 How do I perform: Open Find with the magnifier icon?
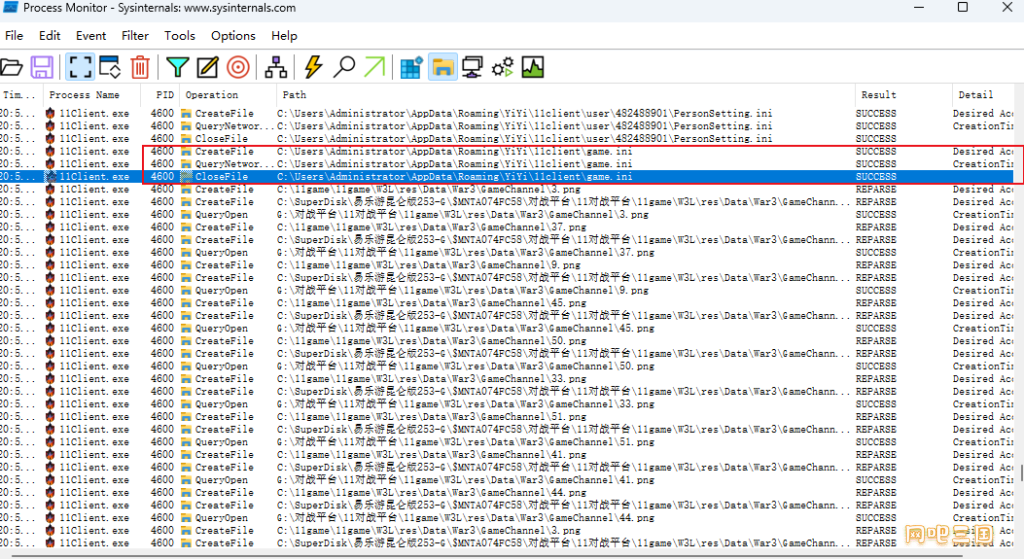click(x=344, y=67)
